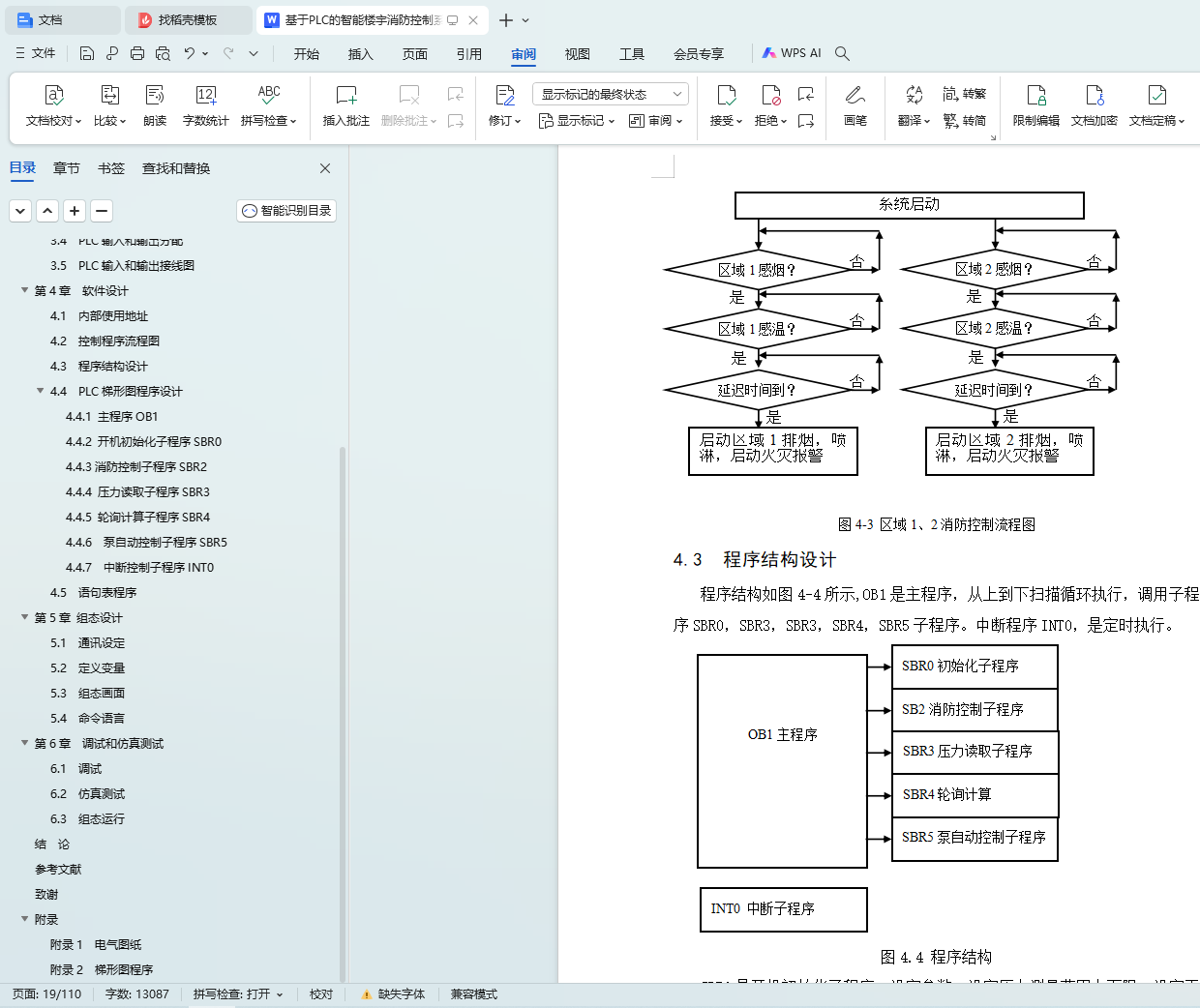Jump to 5.3 组态画面 heading
The height and width of the screenshot is (1008, 1200).
pyautogui.click(x=87, y=693)
